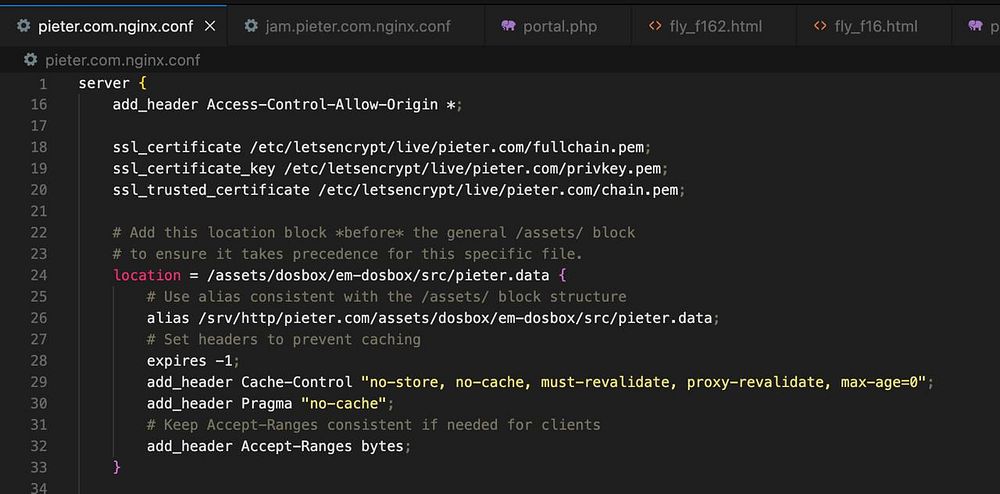This screenshot has width=1000, height=494.
Task: Click the closing brace on line 33
Action: [x=117, y=467]
